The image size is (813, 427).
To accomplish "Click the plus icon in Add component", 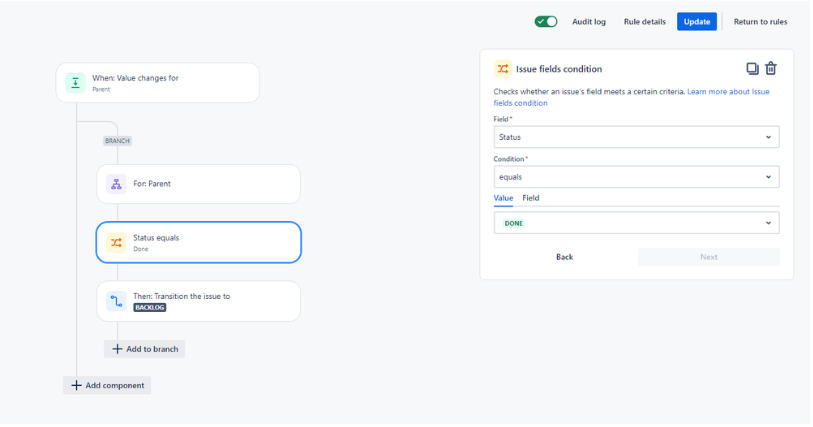I will [76, 386].
